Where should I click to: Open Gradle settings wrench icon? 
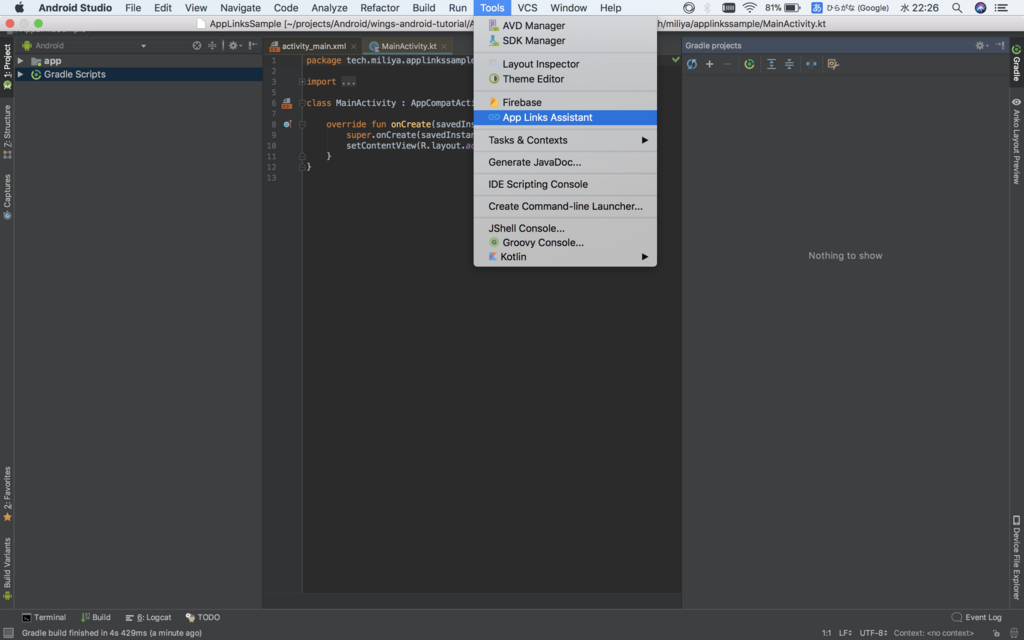(x=833, y=64)
